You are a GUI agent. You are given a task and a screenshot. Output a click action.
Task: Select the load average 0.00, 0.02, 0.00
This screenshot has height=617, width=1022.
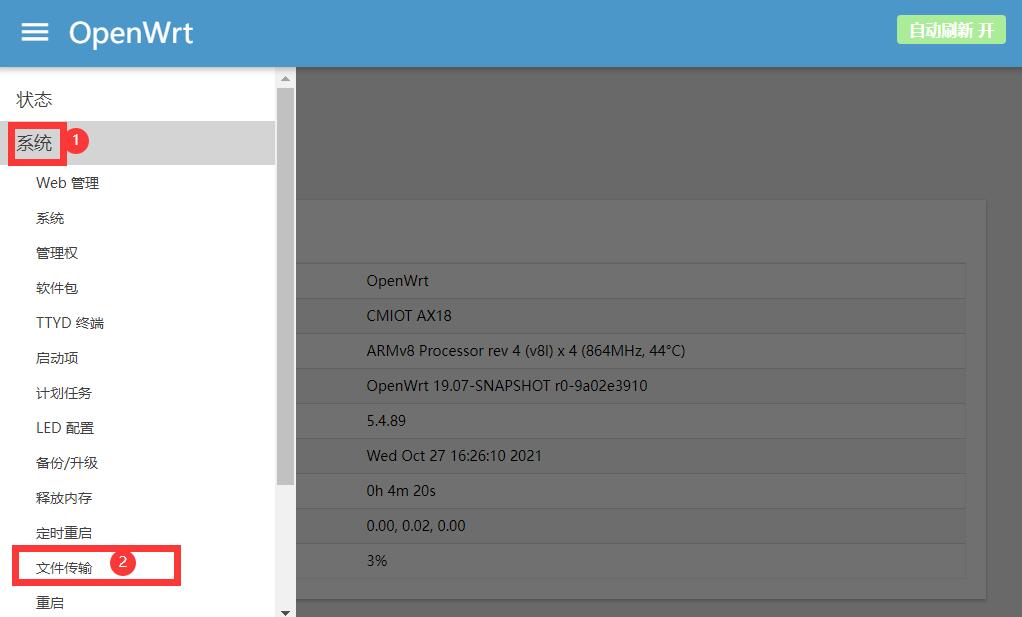pyautogui.click(x=416, y=526)
